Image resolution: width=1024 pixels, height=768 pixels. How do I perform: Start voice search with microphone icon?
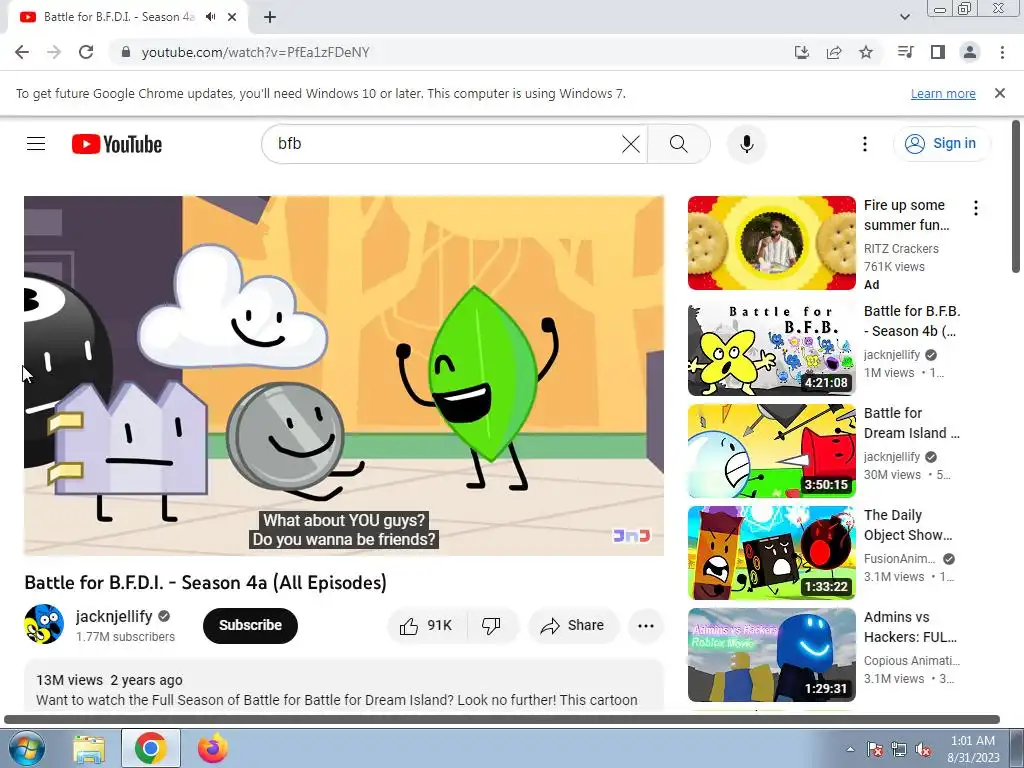[746, 144]
